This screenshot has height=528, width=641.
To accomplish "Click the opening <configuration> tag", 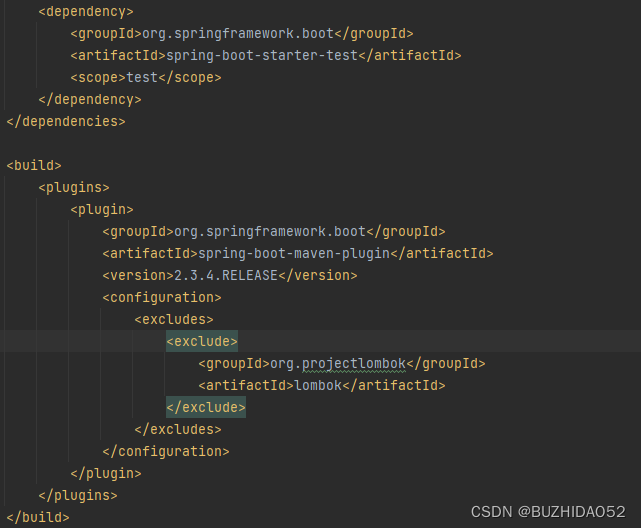I will click(x=162, y=298).
